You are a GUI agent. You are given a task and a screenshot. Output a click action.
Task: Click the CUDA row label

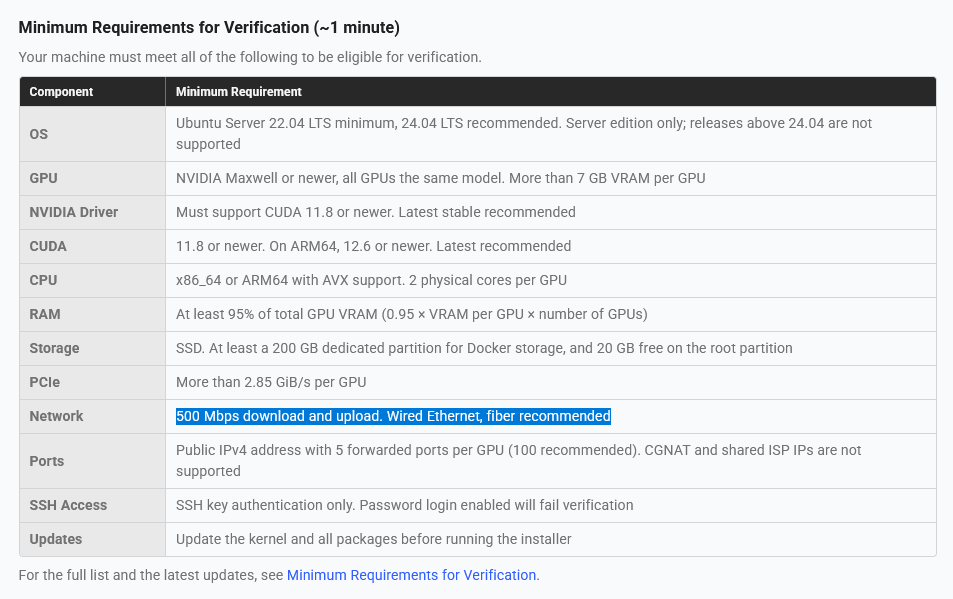coord(48,247)
